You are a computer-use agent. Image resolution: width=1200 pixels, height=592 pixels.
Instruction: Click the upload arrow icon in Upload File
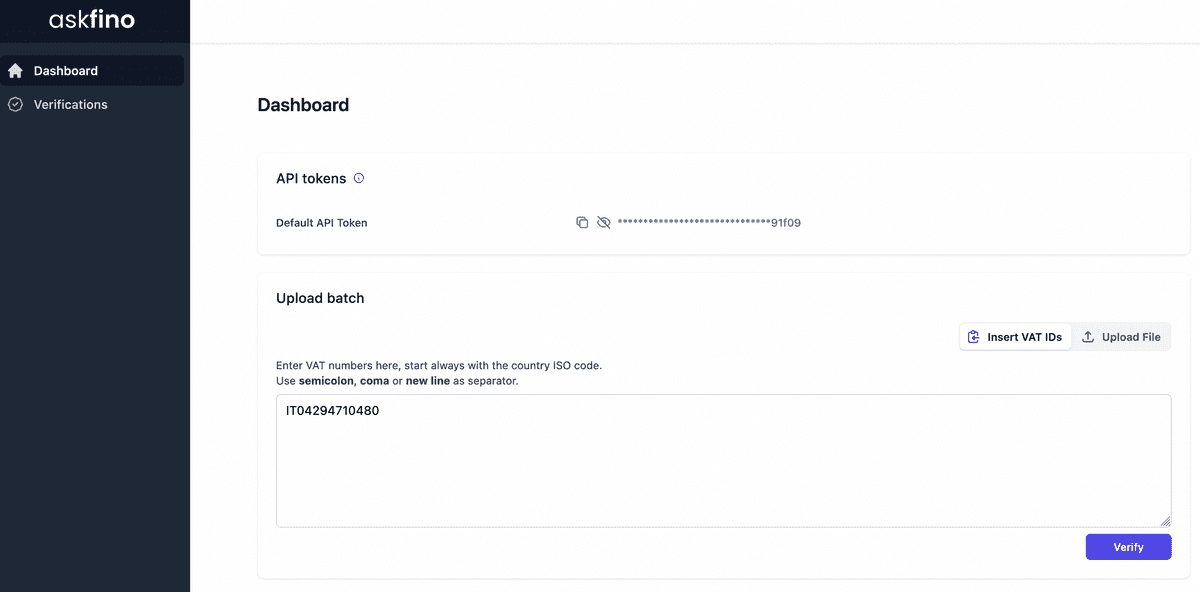pos(1088,337)
